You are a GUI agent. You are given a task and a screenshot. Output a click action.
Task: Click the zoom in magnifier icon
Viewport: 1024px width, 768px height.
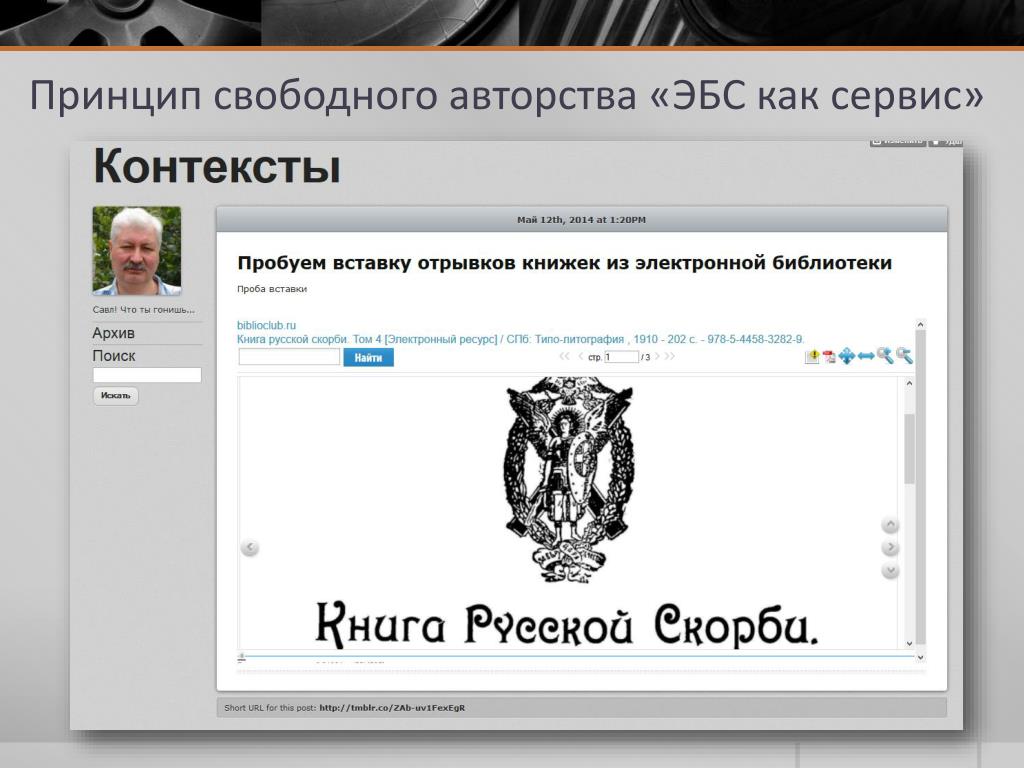(885, 355)
